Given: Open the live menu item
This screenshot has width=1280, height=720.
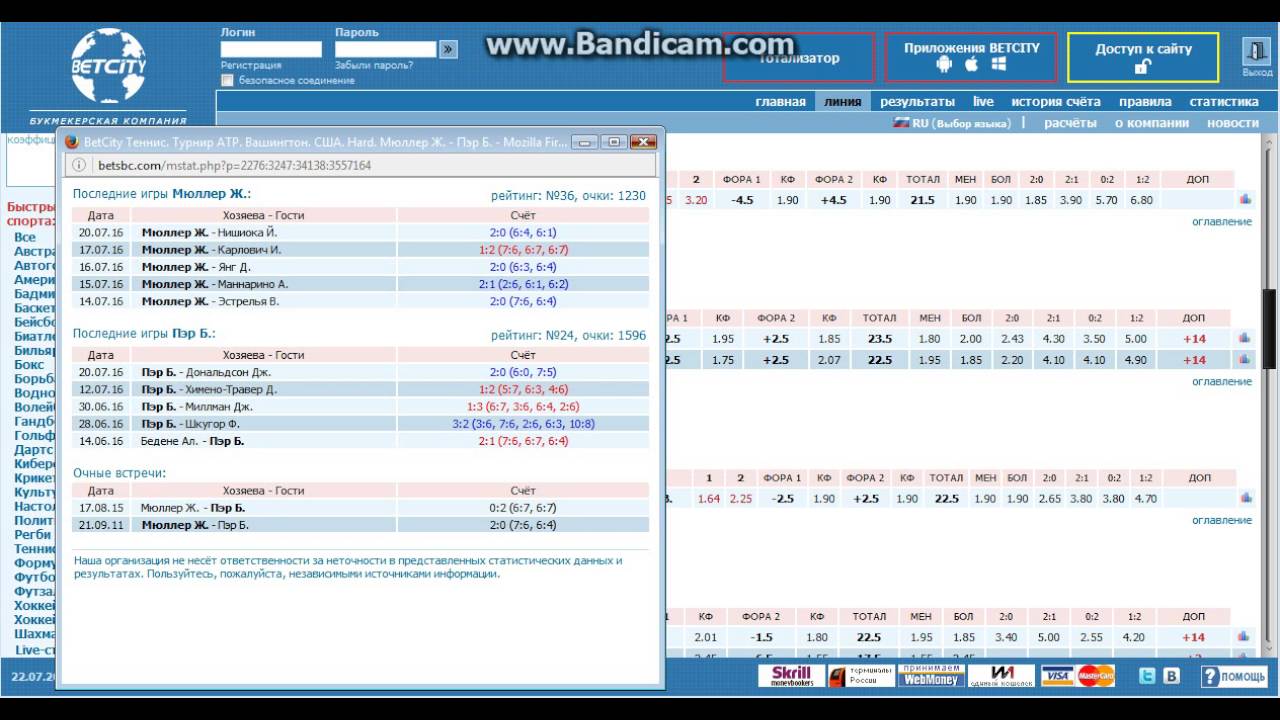Looking at the screenshot, I should pyautogui.click(x=983, y=101).
